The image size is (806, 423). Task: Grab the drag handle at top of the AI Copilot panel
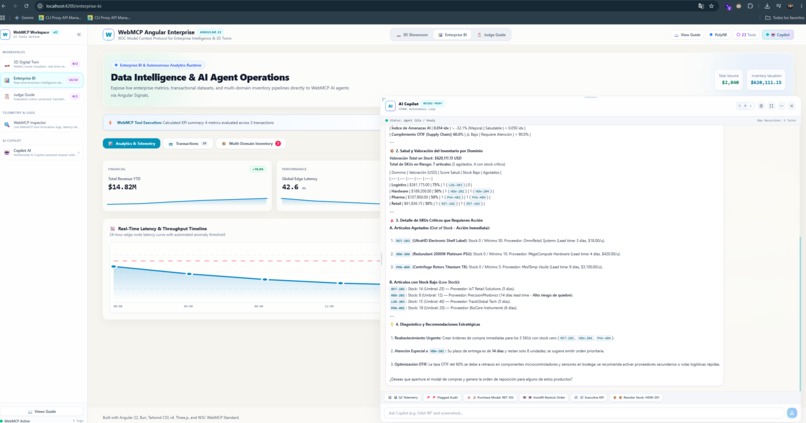pos(591,97)
